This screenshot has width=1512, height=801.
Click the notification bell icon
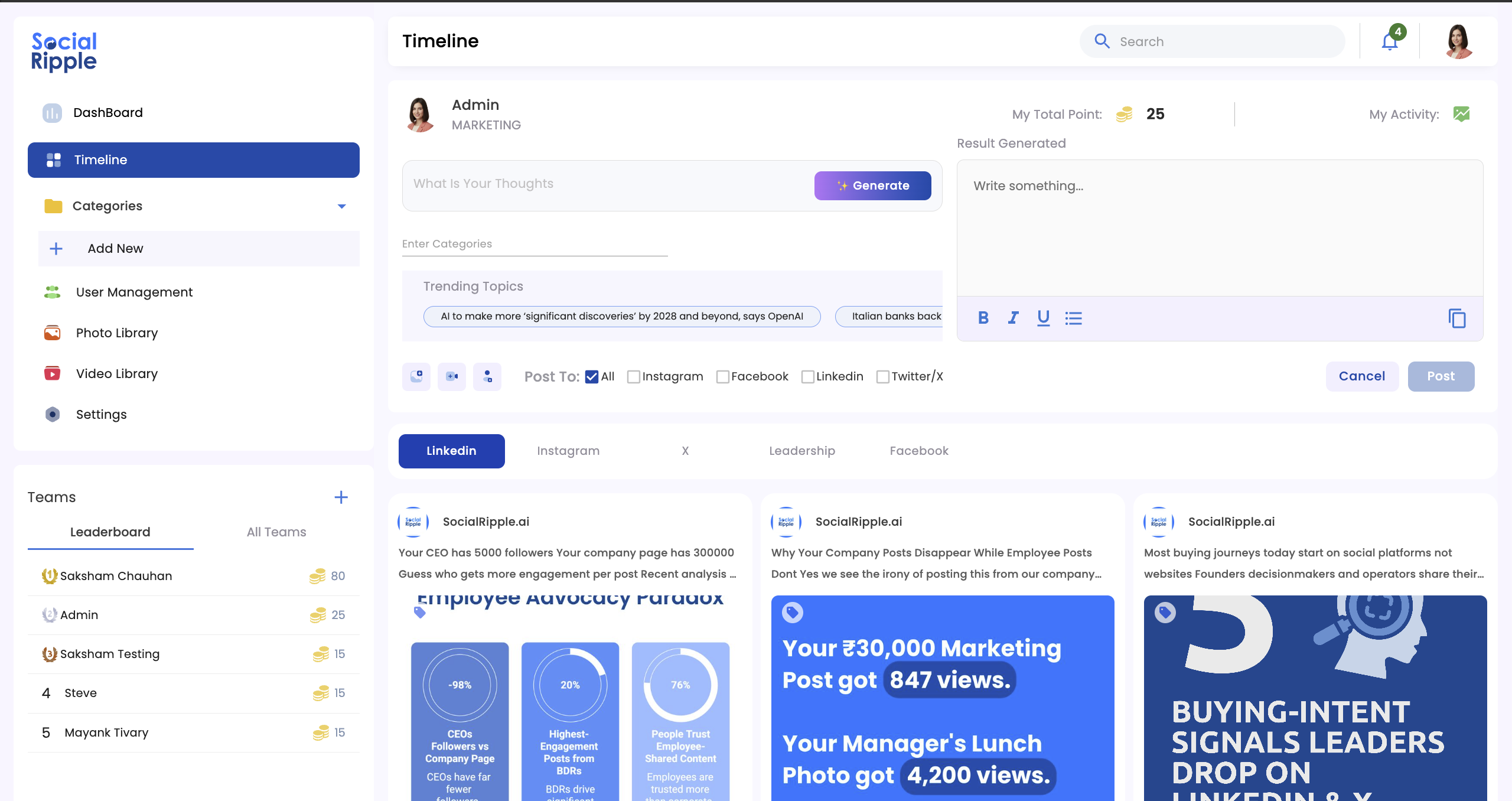[1389, 41]
